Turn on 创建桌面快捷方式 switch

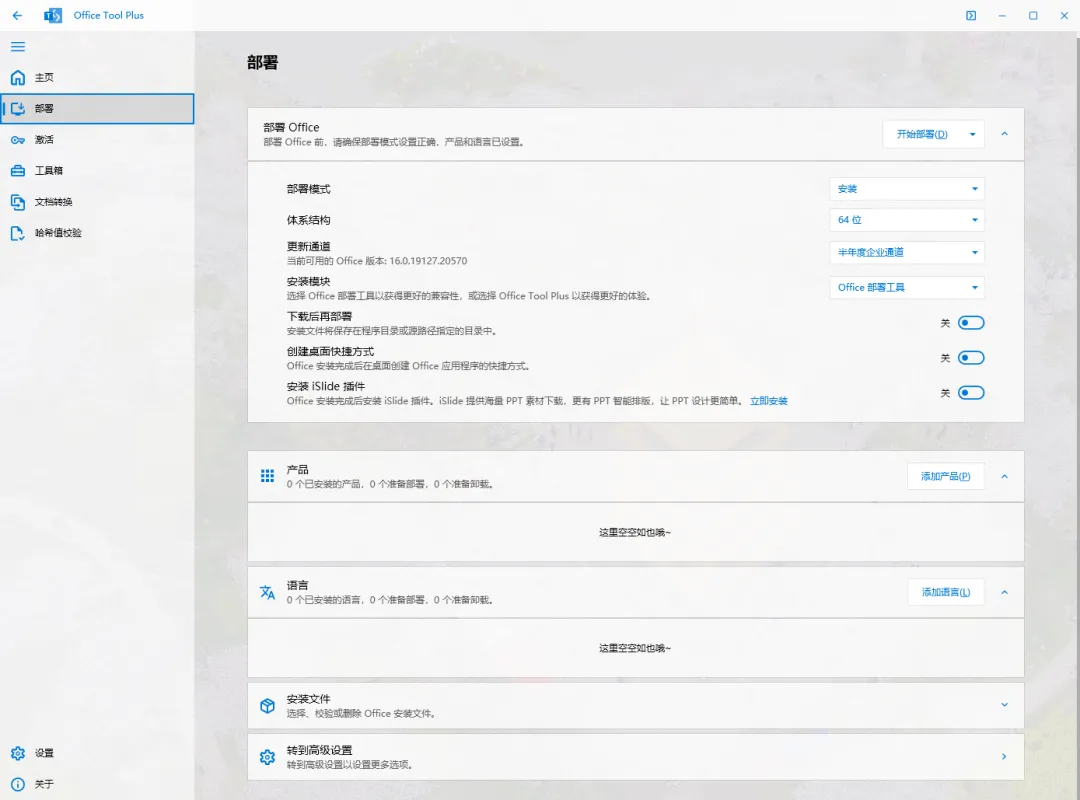point(971,358)
